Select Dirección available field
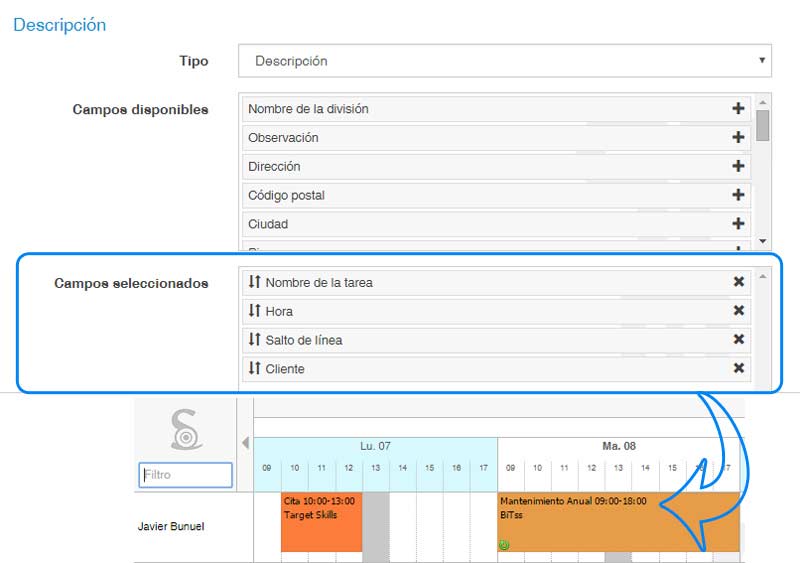 tap(496, 166)
